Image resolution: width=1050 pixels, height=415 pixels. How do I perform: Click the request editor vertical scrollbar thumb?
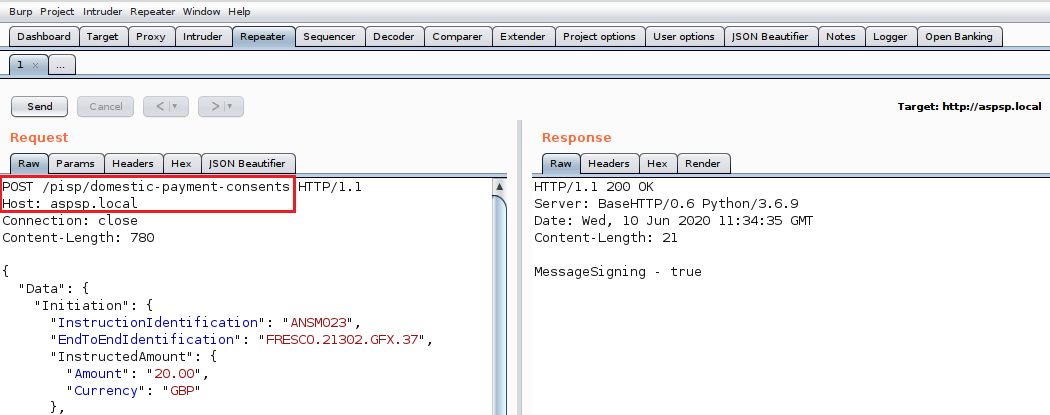point(500,305)
